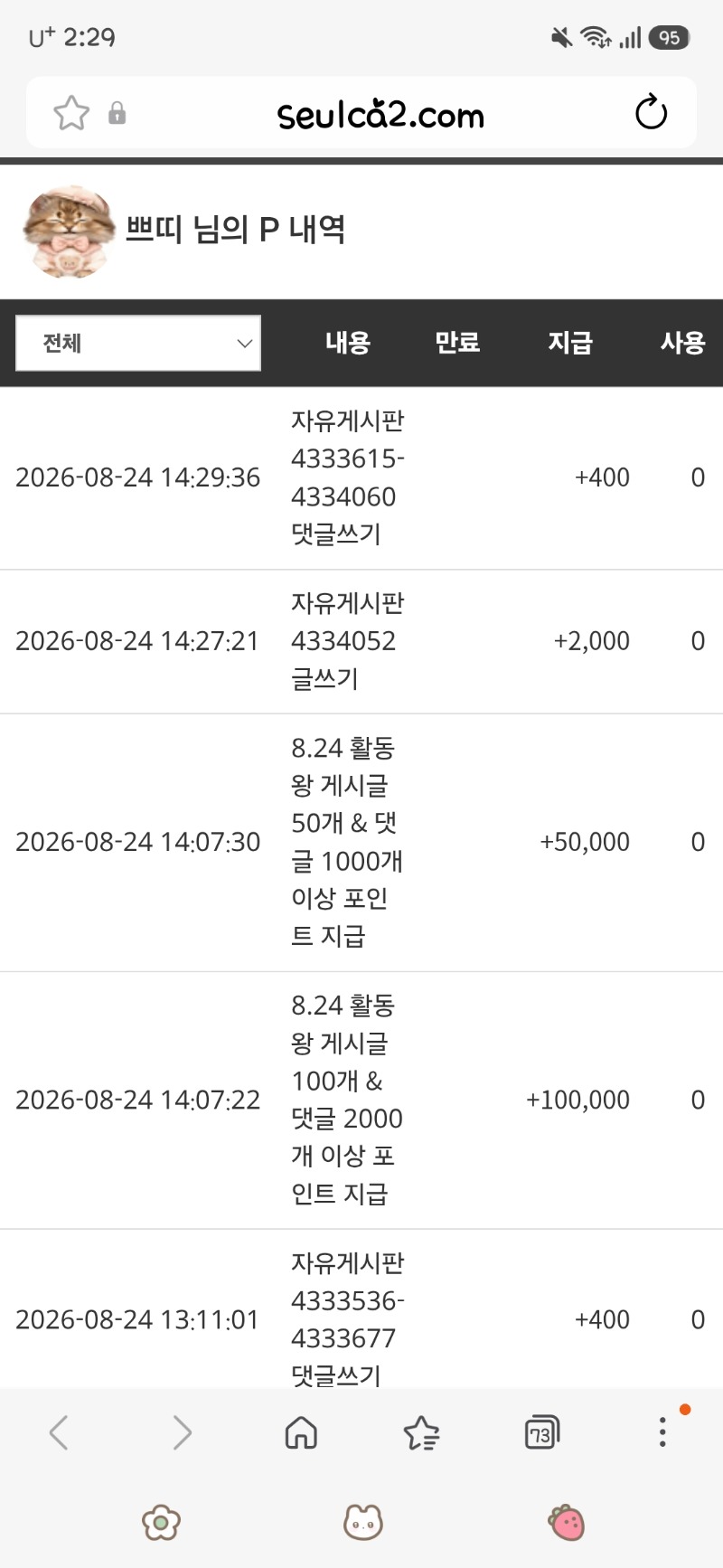723x1568 pixels.
Task: Reload the page with refresh icon
Action: 651,113
